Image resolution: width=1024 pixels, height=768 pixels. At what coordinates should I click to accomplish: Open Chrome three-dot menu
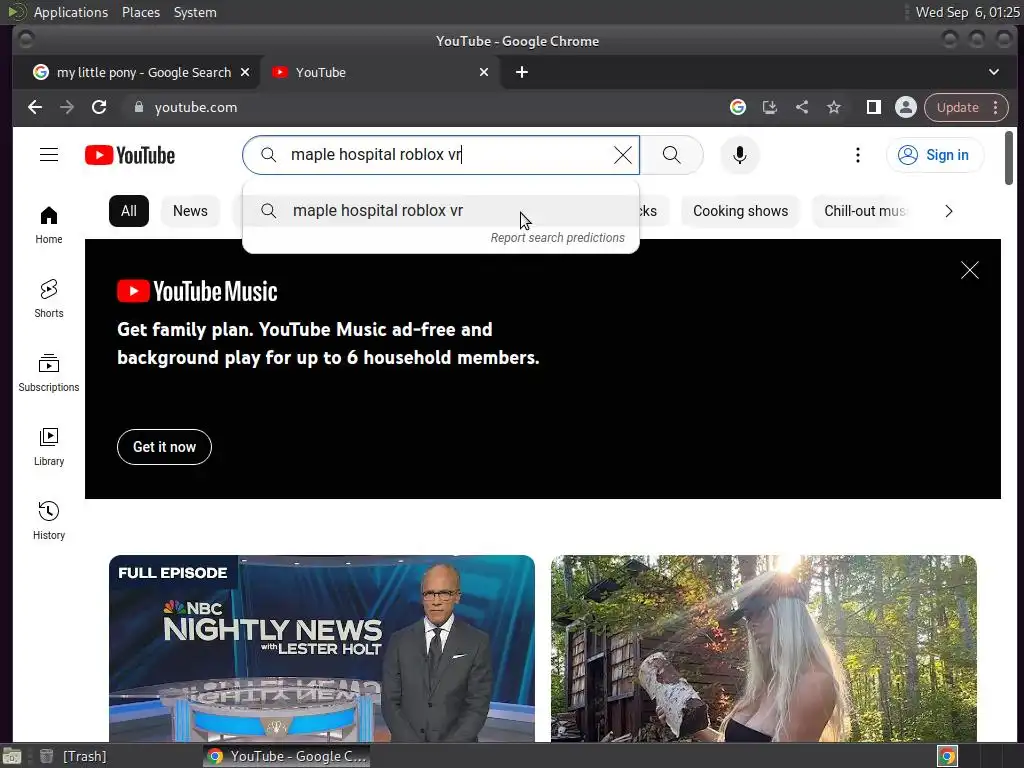pyautogui.click(x=996, y=107)
